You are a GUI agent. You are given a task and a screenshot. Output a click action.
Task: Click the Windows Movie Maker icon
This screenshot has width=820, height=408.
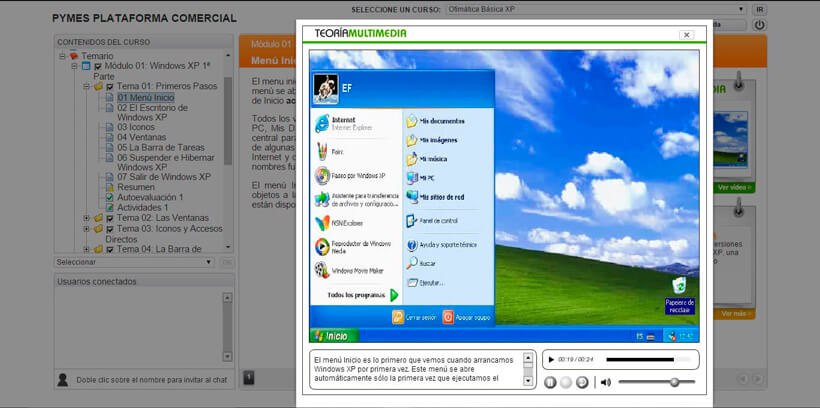pos(322,270)
